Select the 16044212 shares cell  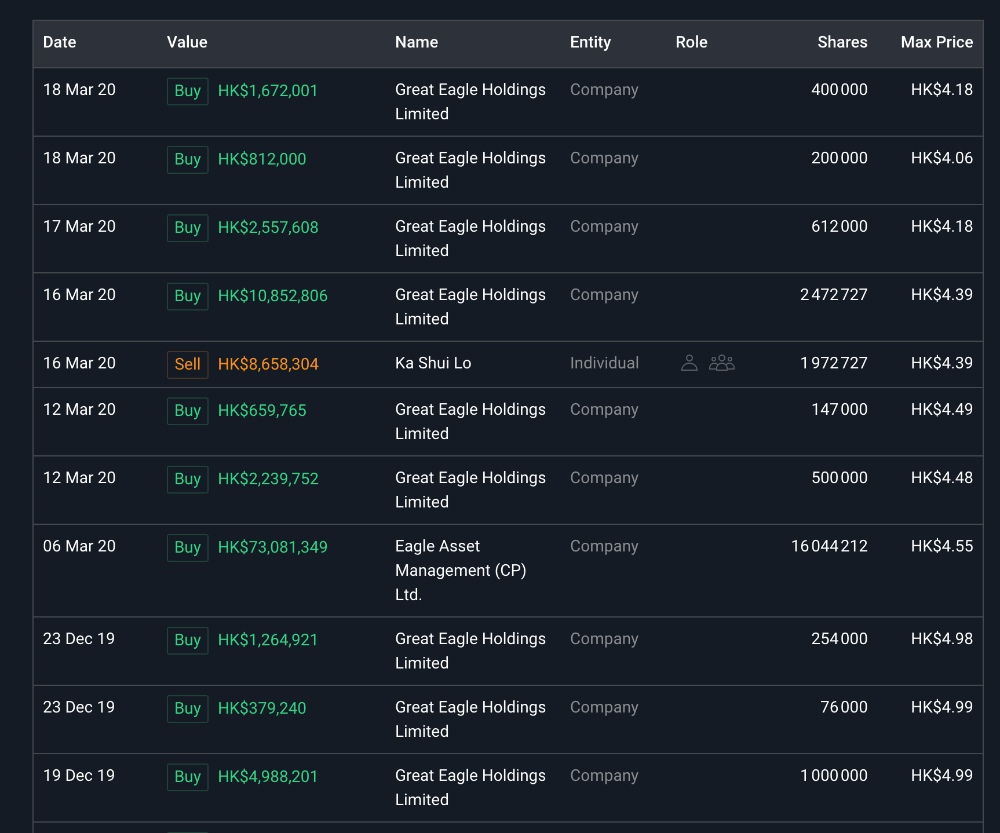point(829,546)
